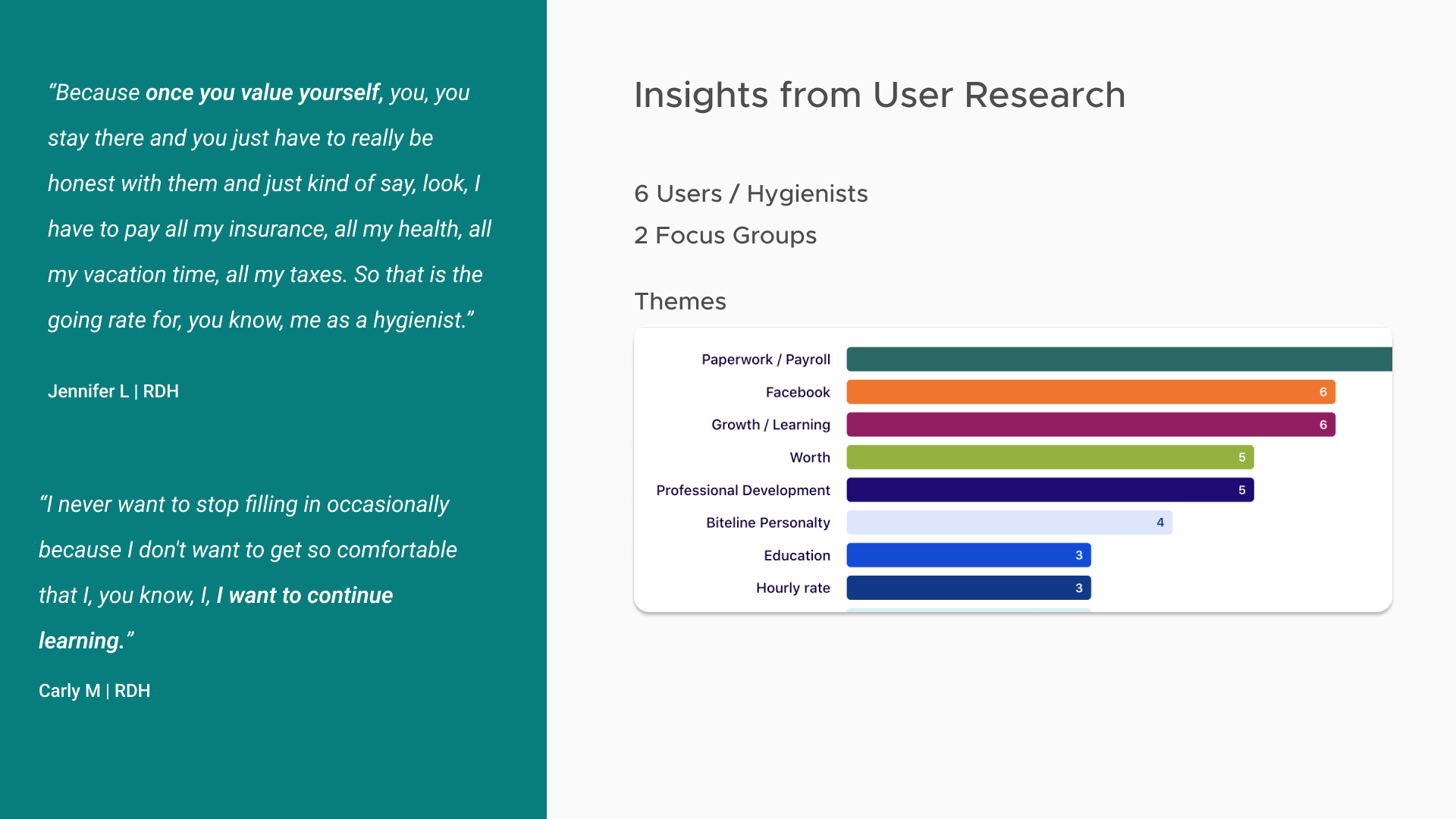
Task: Click the 'Growth / Learning' chart label
Action: [x=770, y=425]
